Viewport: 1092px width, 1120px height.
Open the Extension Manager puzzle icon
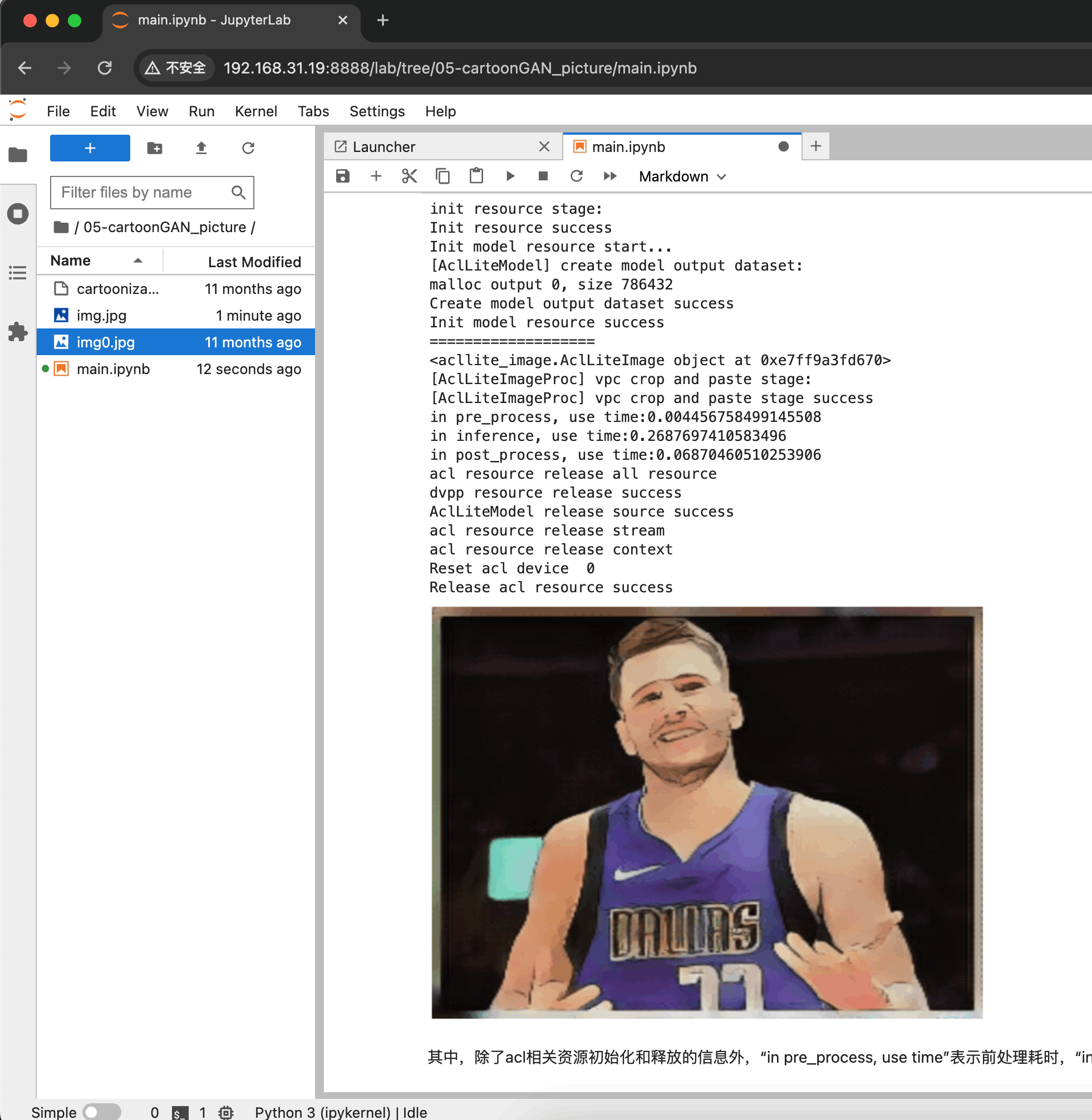pos(18,331)
